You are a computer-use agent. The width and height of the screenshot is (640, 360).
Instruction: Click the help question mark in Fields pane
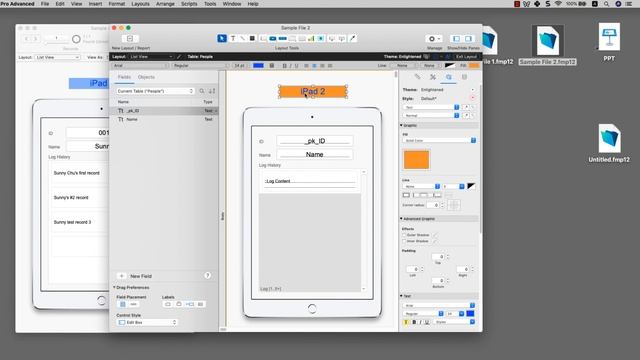(x=207, y=276)
